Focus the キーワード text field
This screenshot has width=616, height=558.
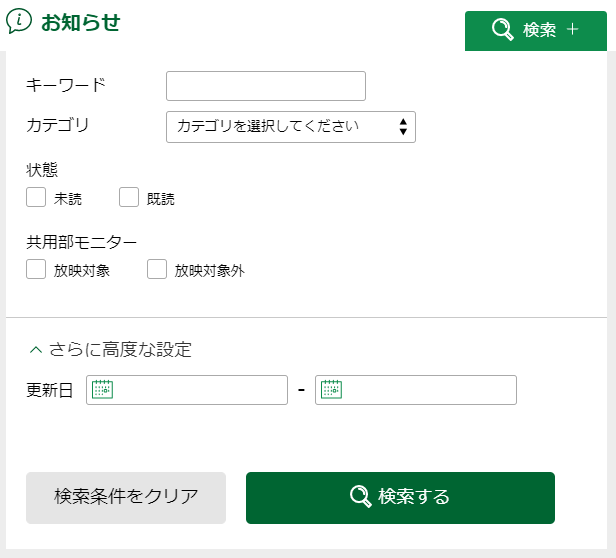(x=266, y=86)
